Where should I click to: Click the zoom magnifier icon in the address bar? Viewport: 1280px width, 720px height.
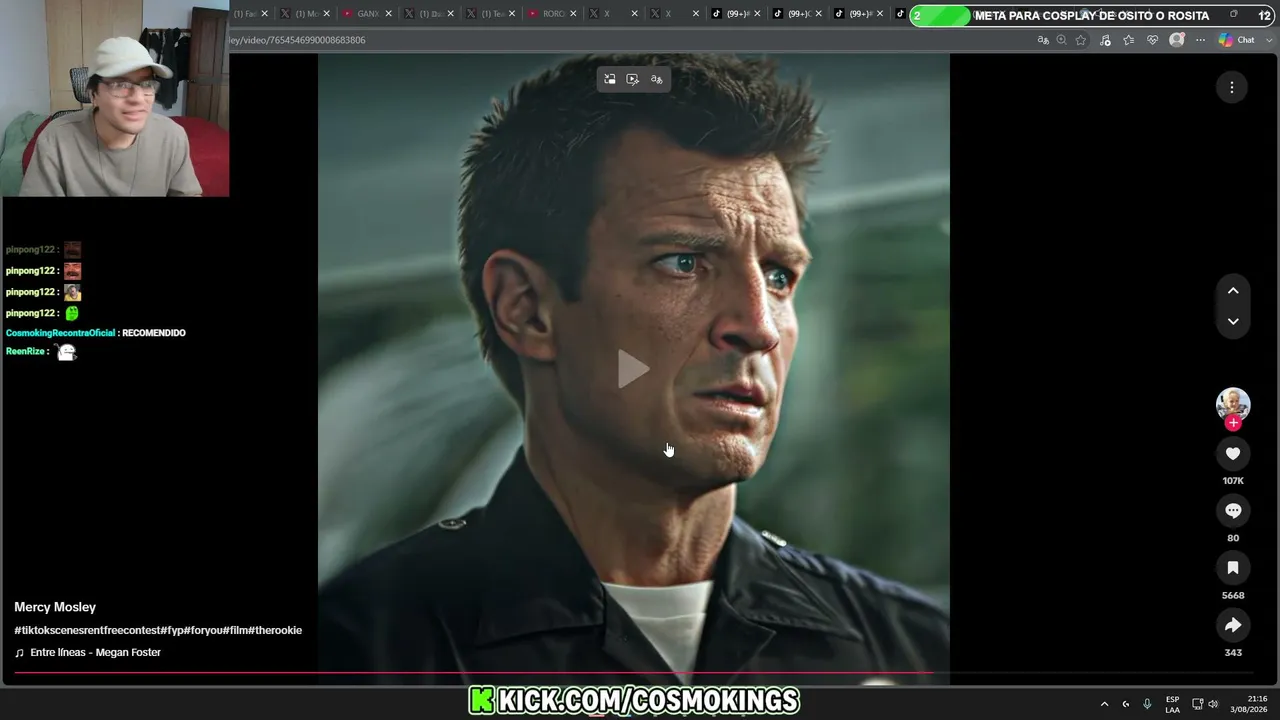[x=1061, y=40]
